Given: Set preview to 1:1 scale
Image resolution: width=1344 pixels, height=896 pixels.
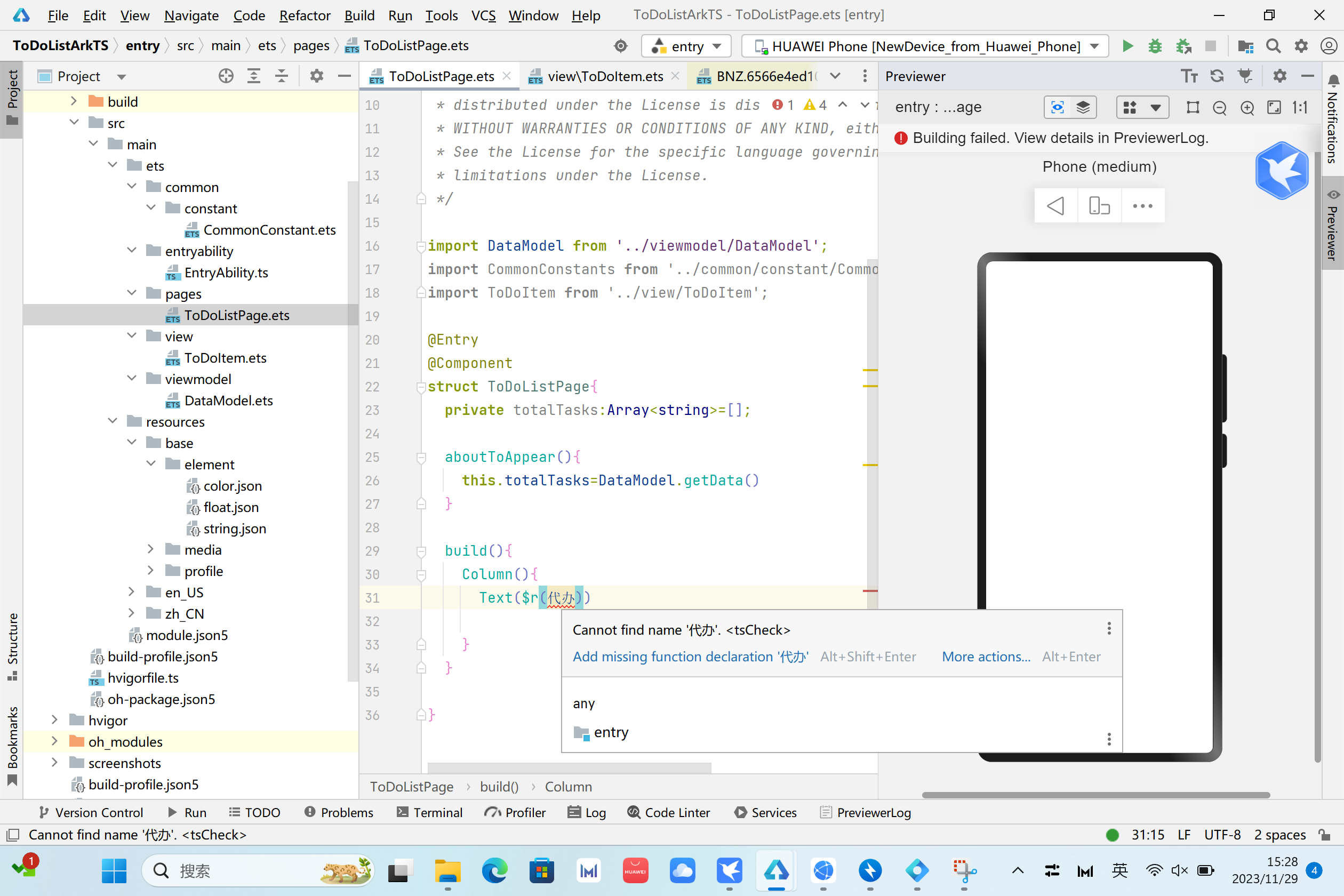Looking at the screenshot, I should tap(1301, 107).
